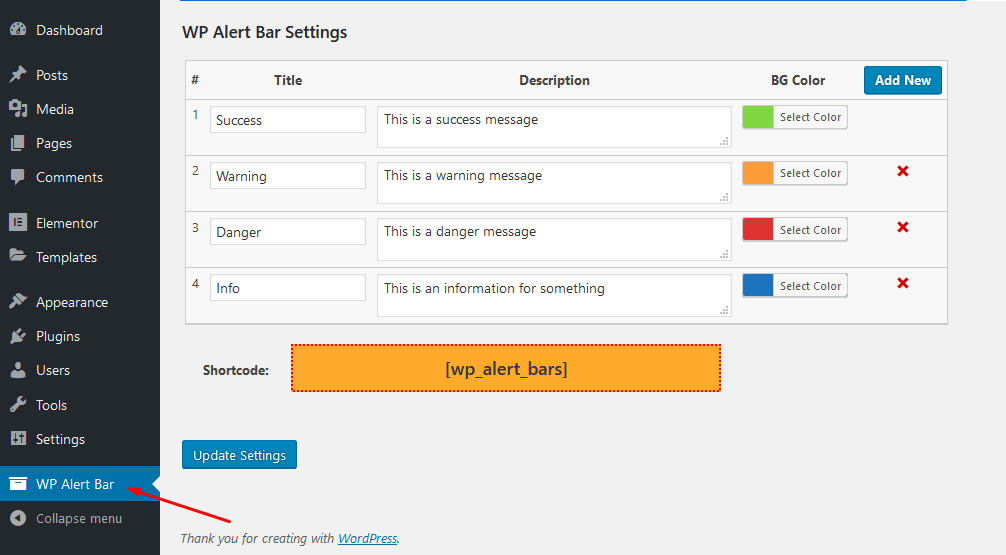Click the Collapse menu arrow icon

18,518
